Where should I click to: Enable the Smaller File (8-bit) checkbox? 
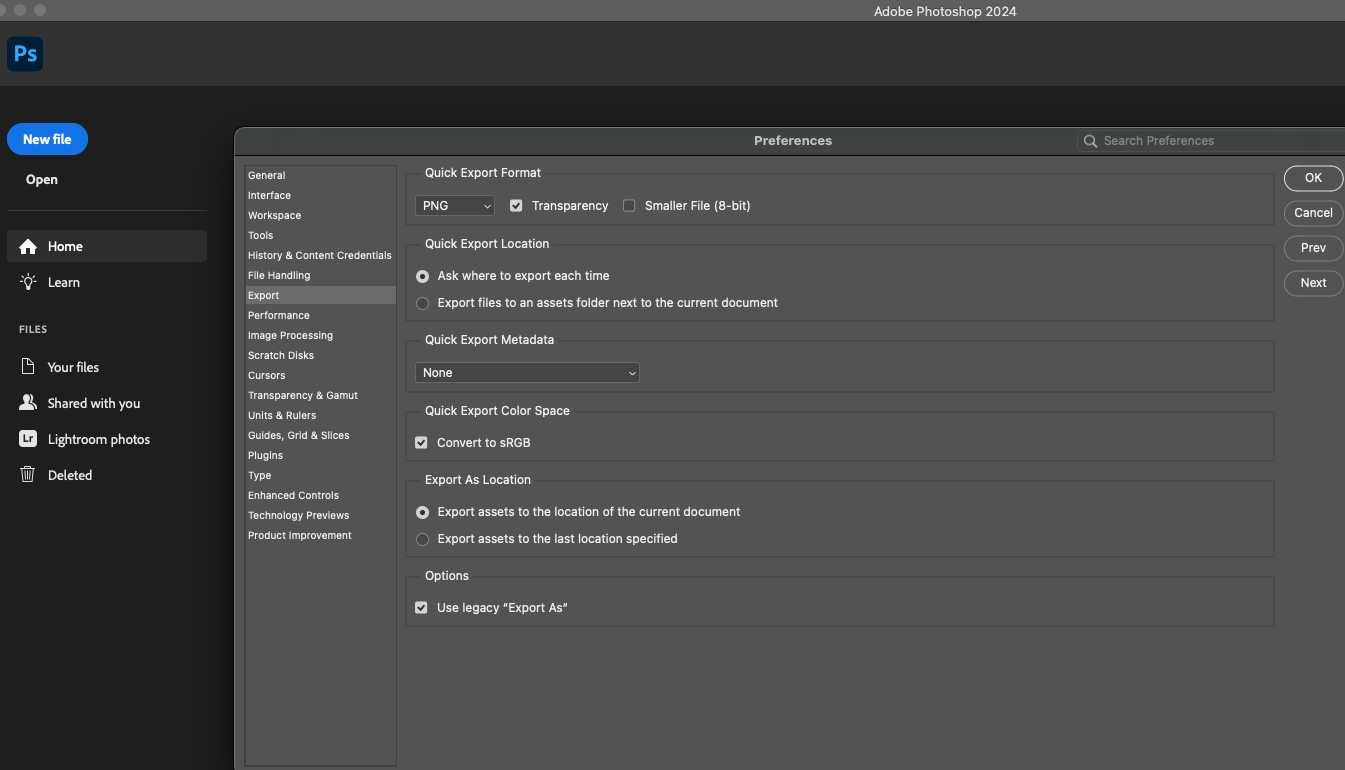pos(629,205)
